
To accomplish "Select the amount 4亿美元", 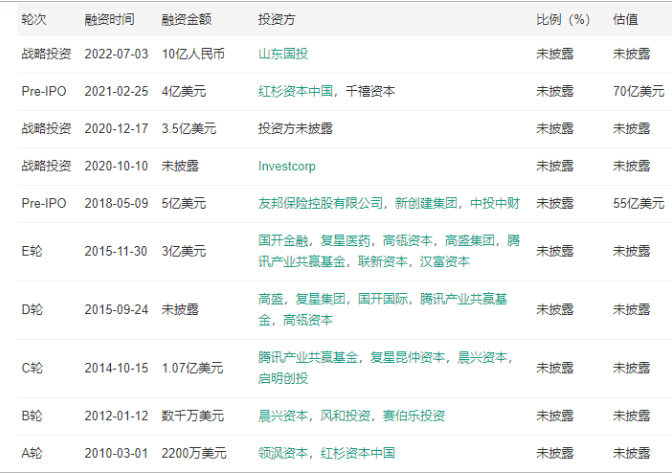I will 183,91.
